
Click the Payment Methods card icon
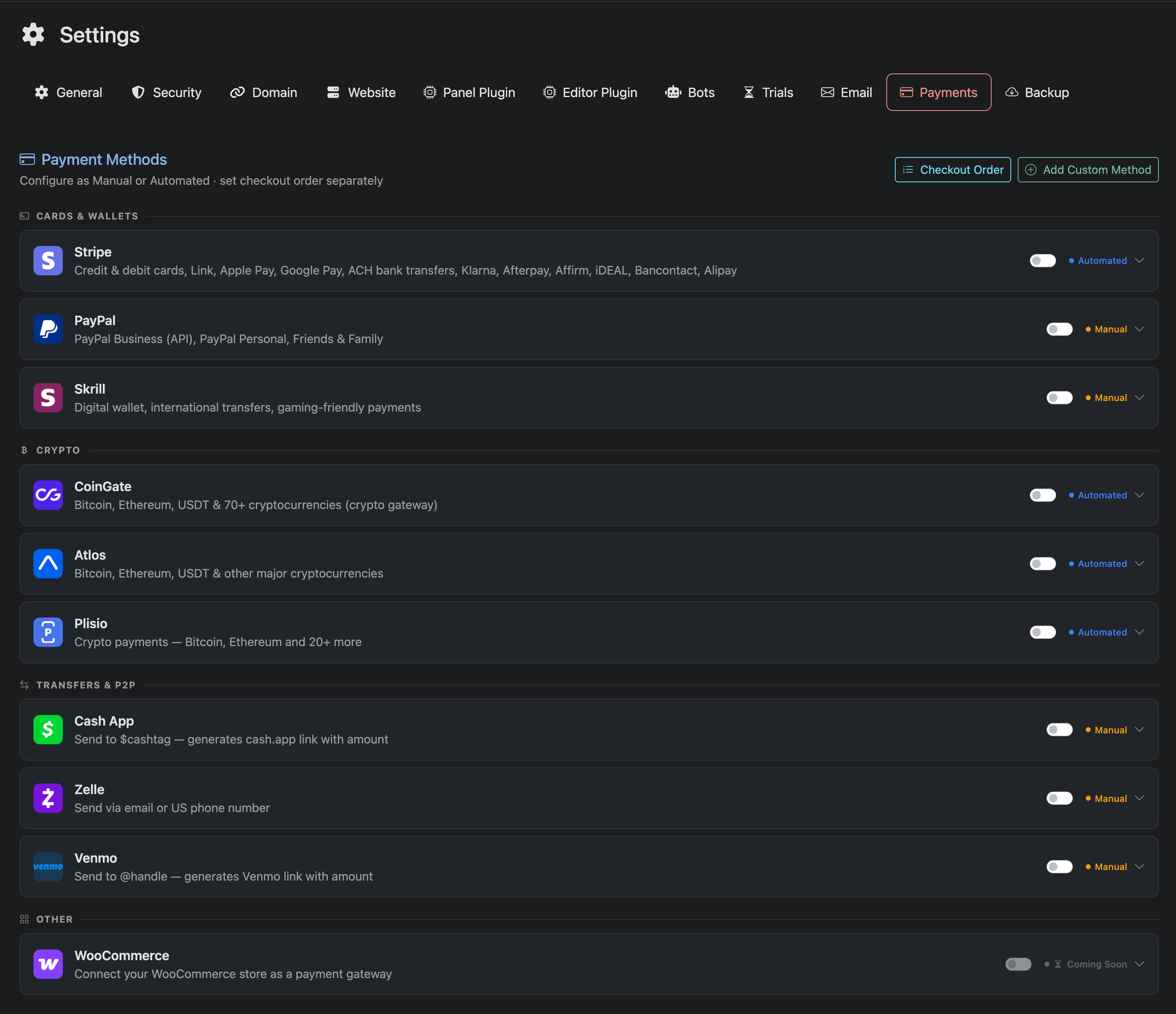pyautogui.click(x=27, y=159)
